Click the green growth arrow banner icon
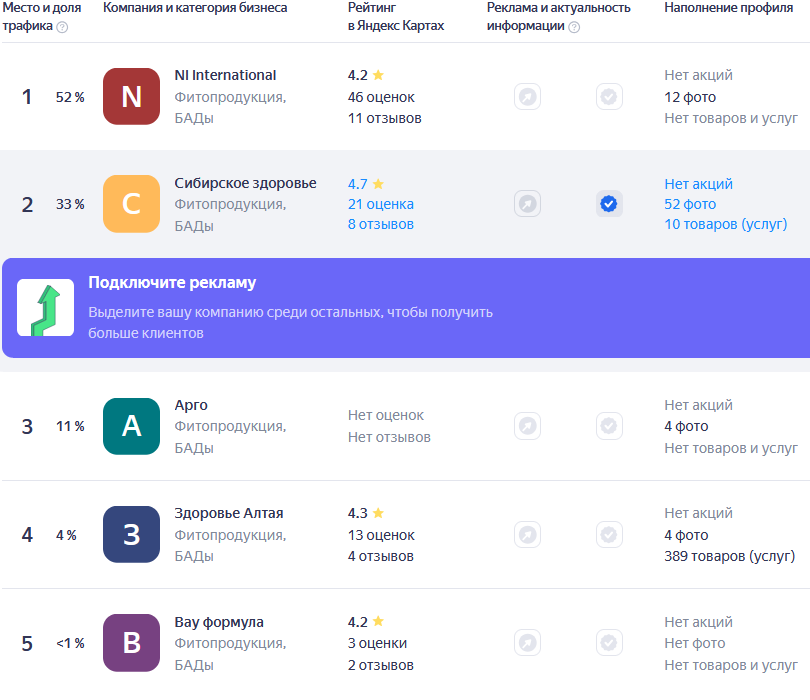 [x=45, y=308]
